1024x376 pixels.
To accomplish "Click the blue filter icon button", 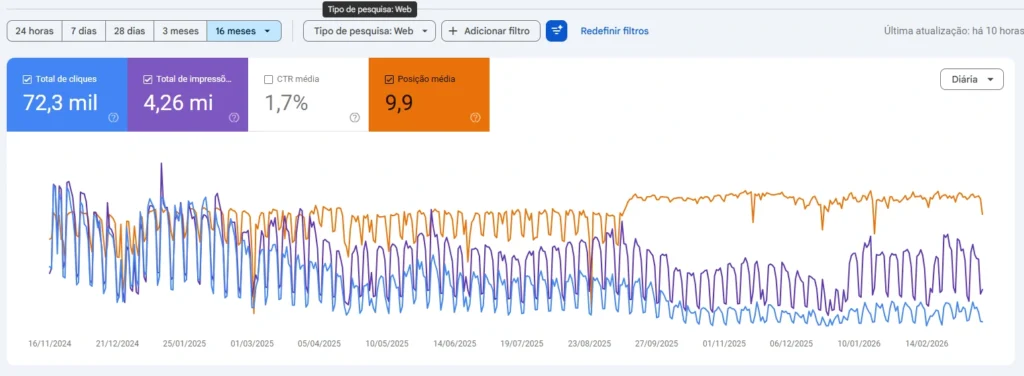I will (x=556, y=31).
